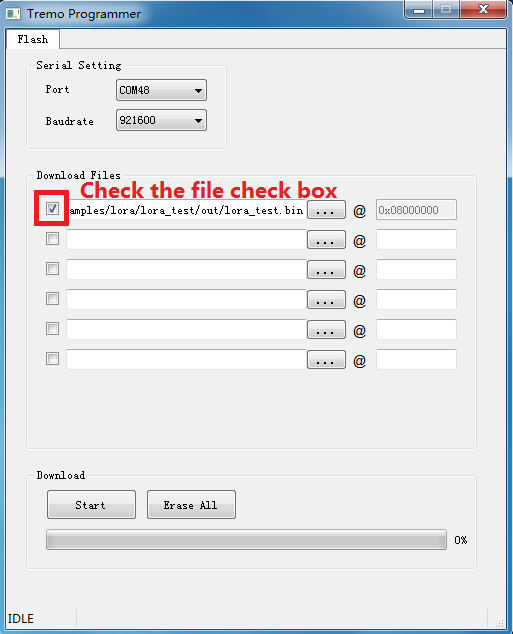Open the Port COM48 dropdown

click(161, 90)
